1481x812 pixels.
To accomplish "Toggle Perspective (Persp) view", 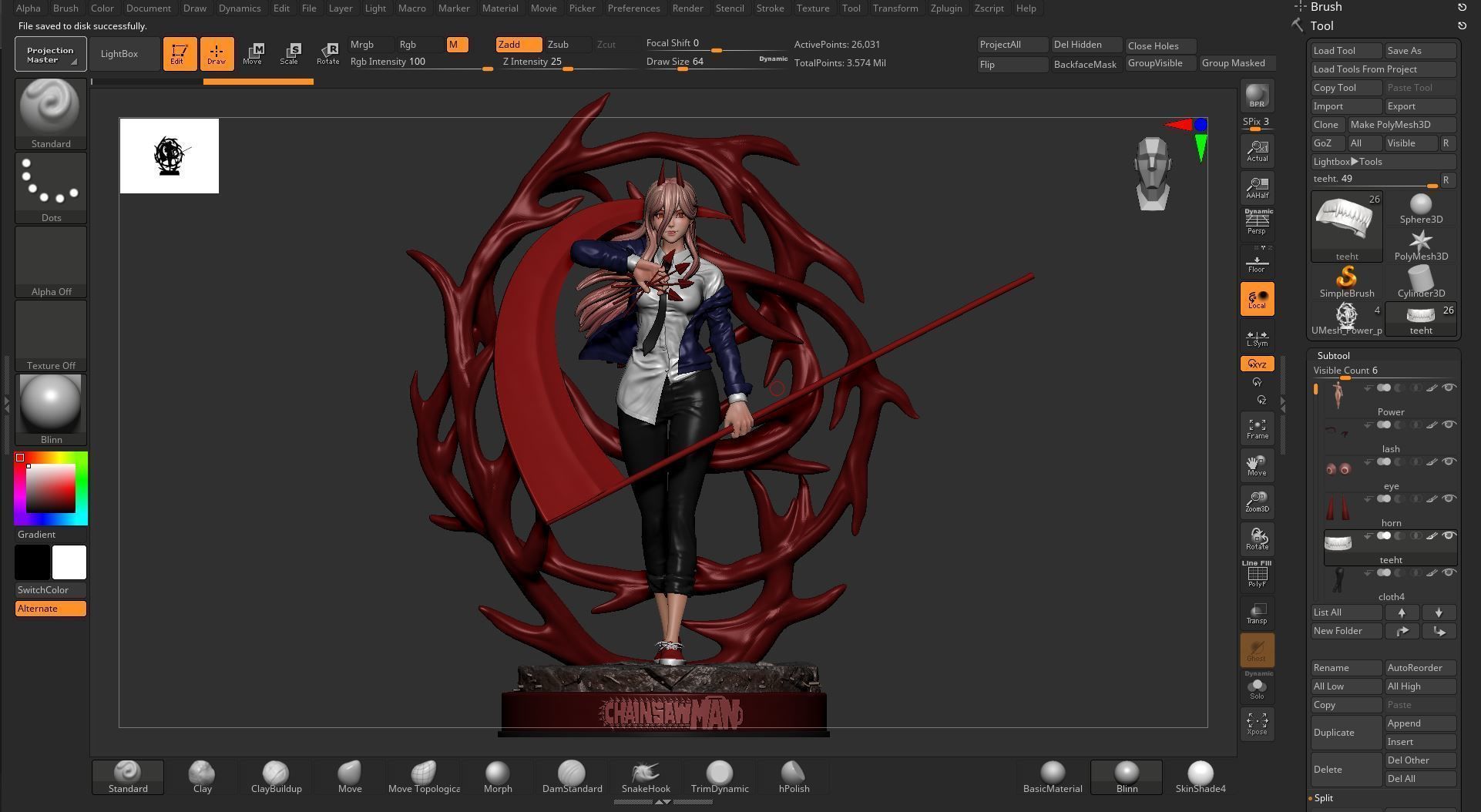I will (1257, 224).
